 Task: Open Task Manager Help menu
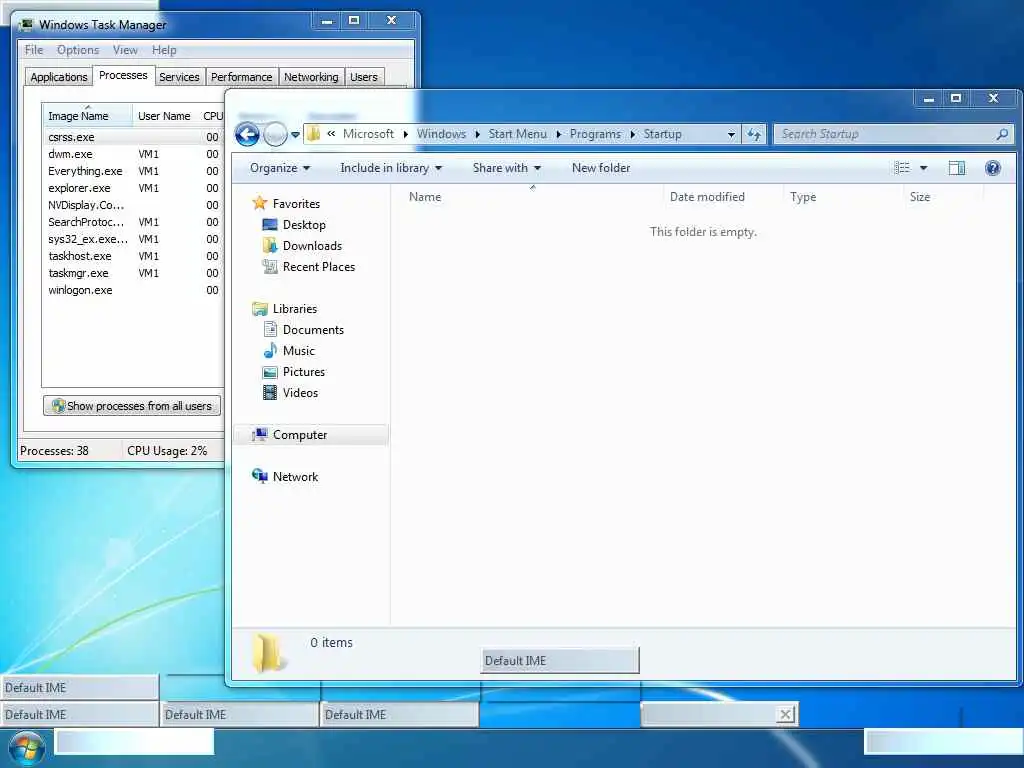coord(164,50)
